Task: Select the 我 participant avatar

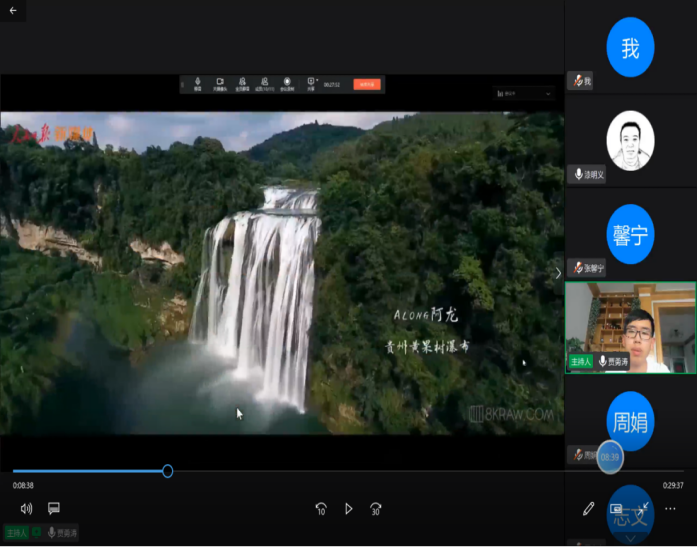Action: pyautogui.click(x=630, y=47)
